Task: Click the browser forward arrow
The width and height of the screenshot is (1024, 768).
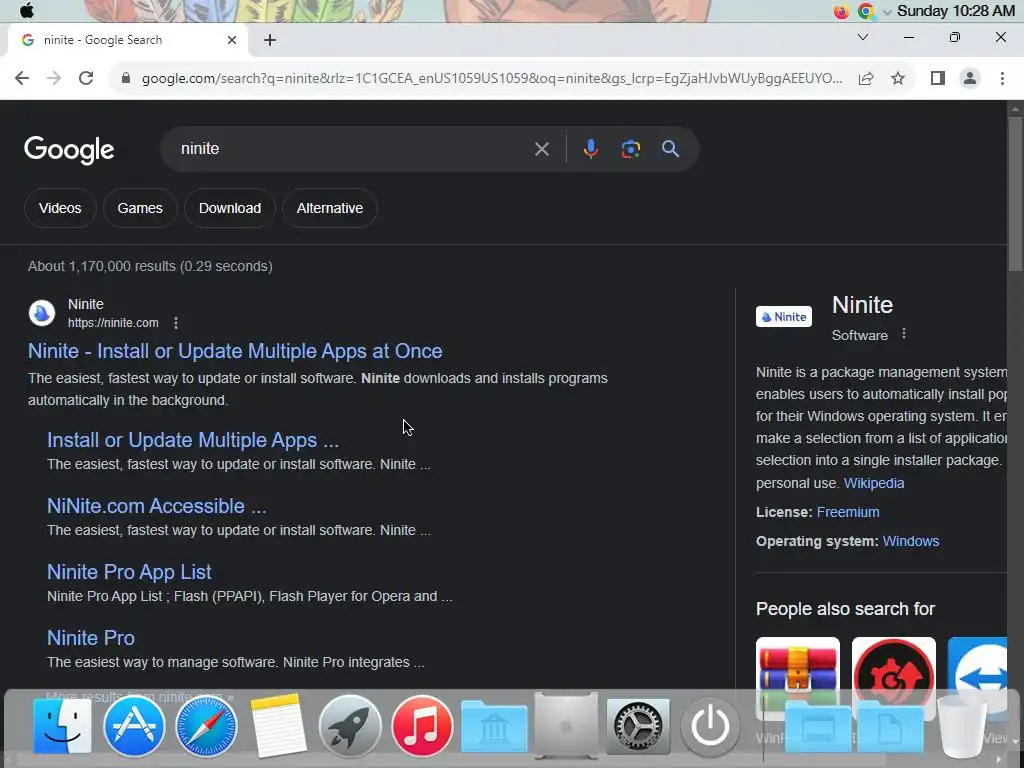Action: (54, 78)
